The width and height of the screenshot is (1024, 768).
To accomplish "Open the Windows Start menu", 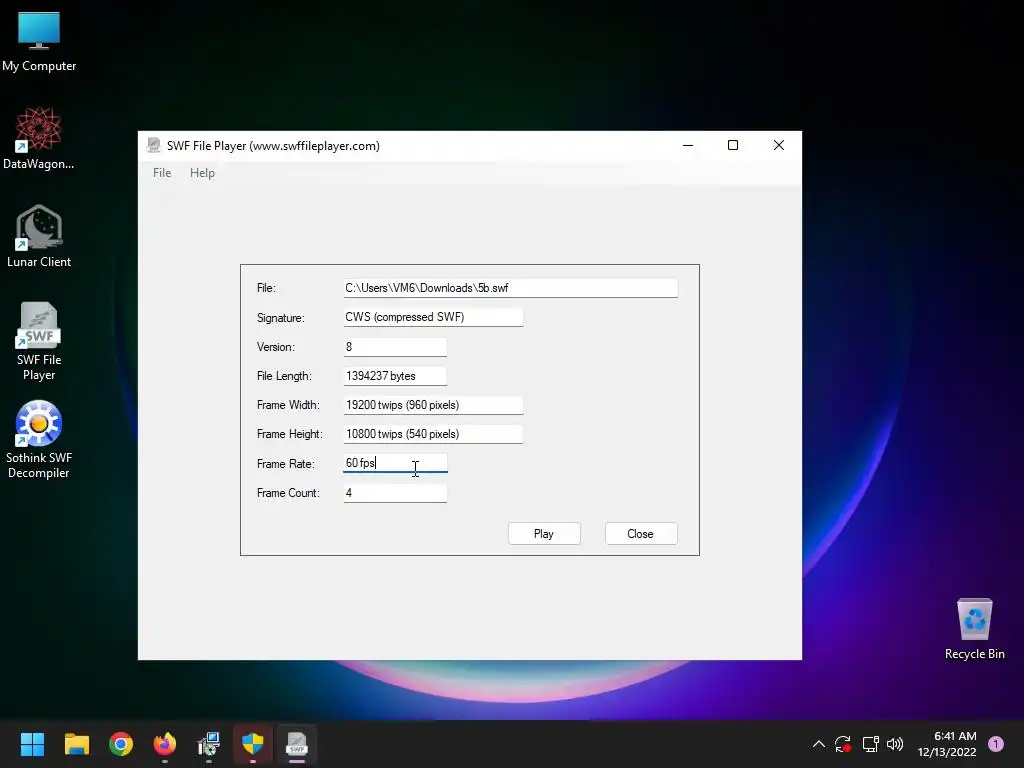I will click(32, 744).
